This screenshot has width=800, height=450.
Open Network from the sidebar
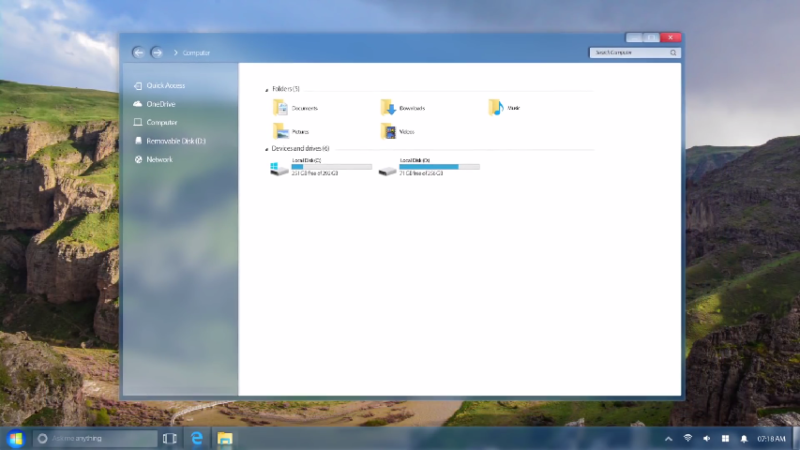159,159
